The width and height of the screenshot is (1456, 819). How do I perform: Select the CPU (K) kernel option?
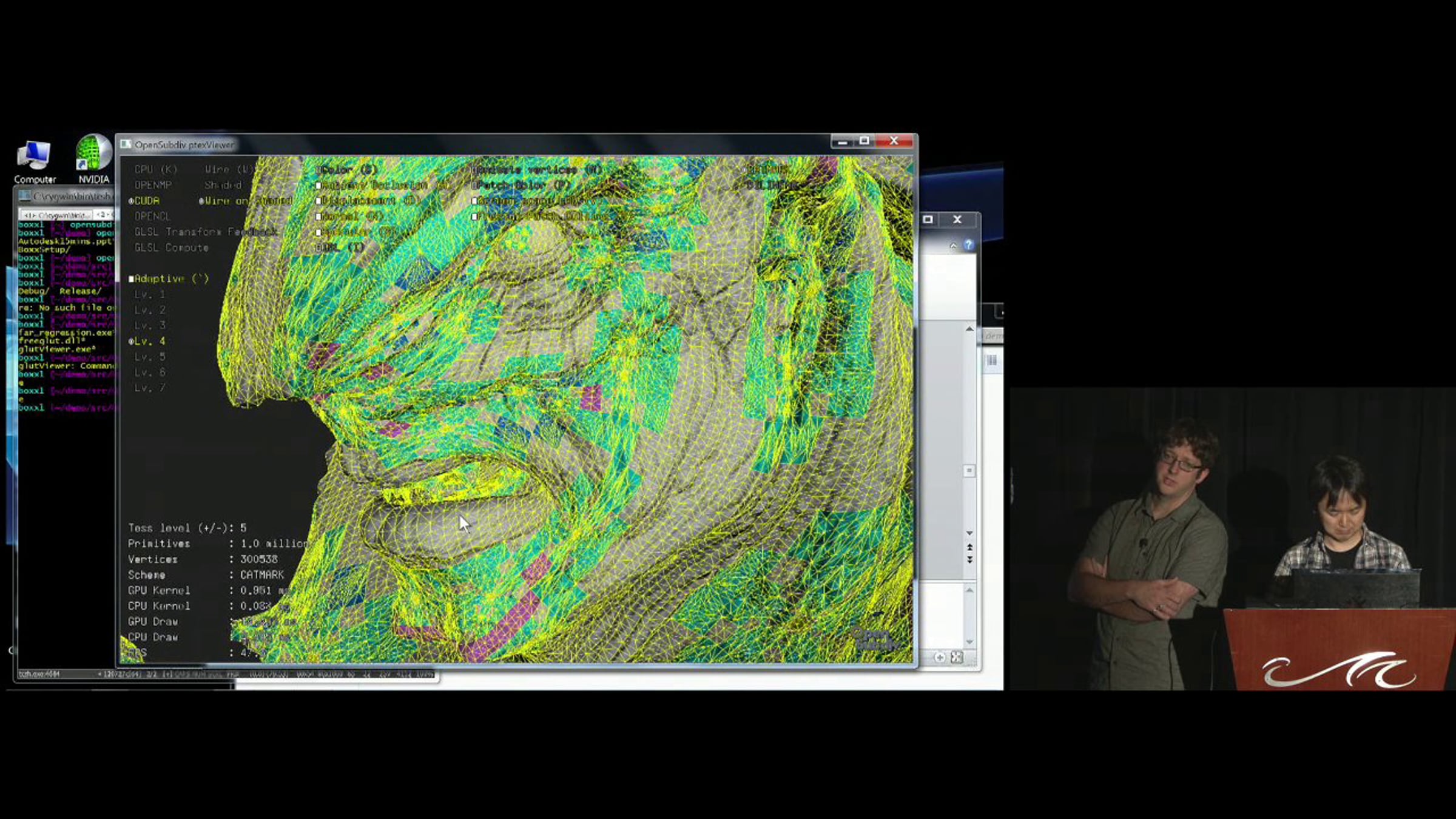tap(155, 169)
